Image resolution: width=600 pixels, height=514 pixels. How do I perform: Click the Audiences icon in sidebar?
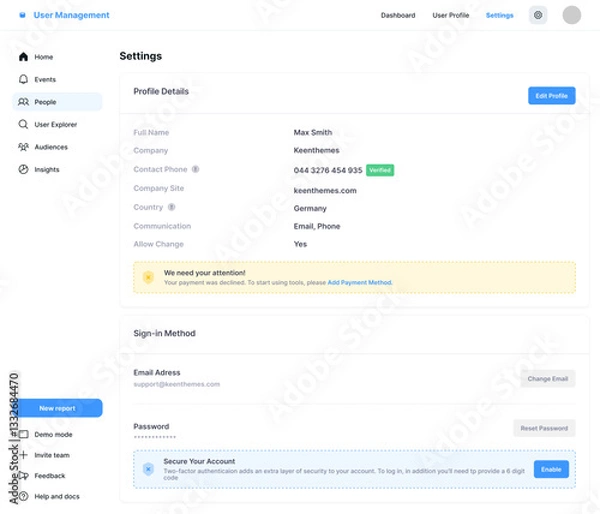(23, 147)
